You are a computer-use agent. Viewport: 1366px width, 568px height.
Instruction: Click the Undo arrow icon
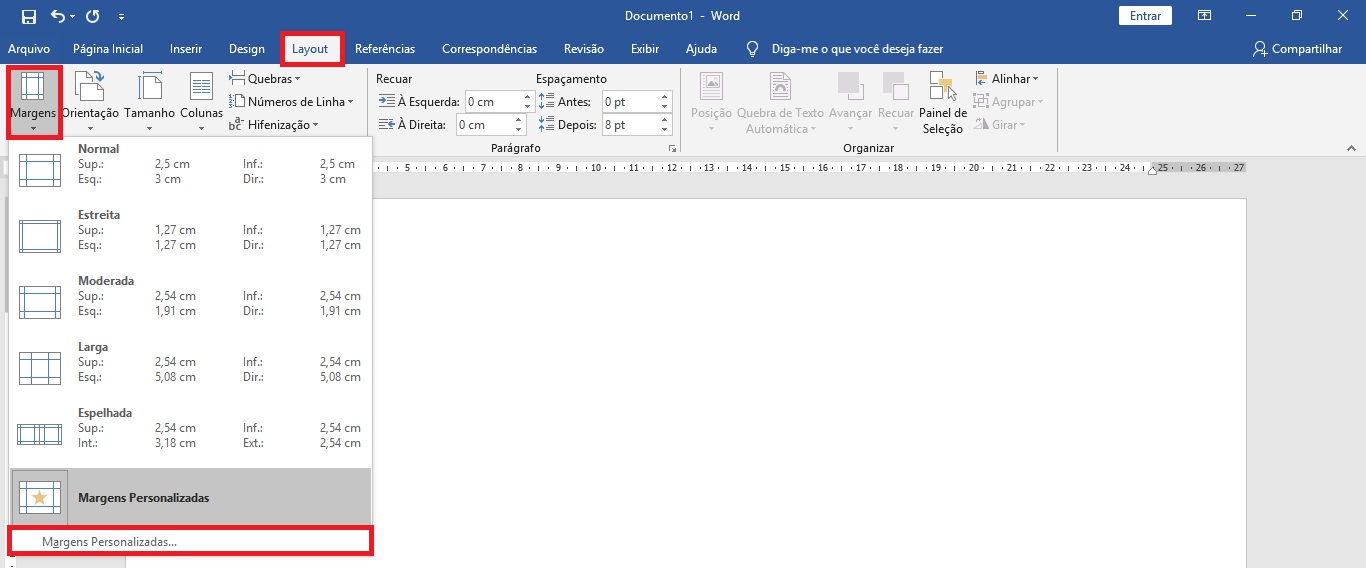(x=58, y=16)
